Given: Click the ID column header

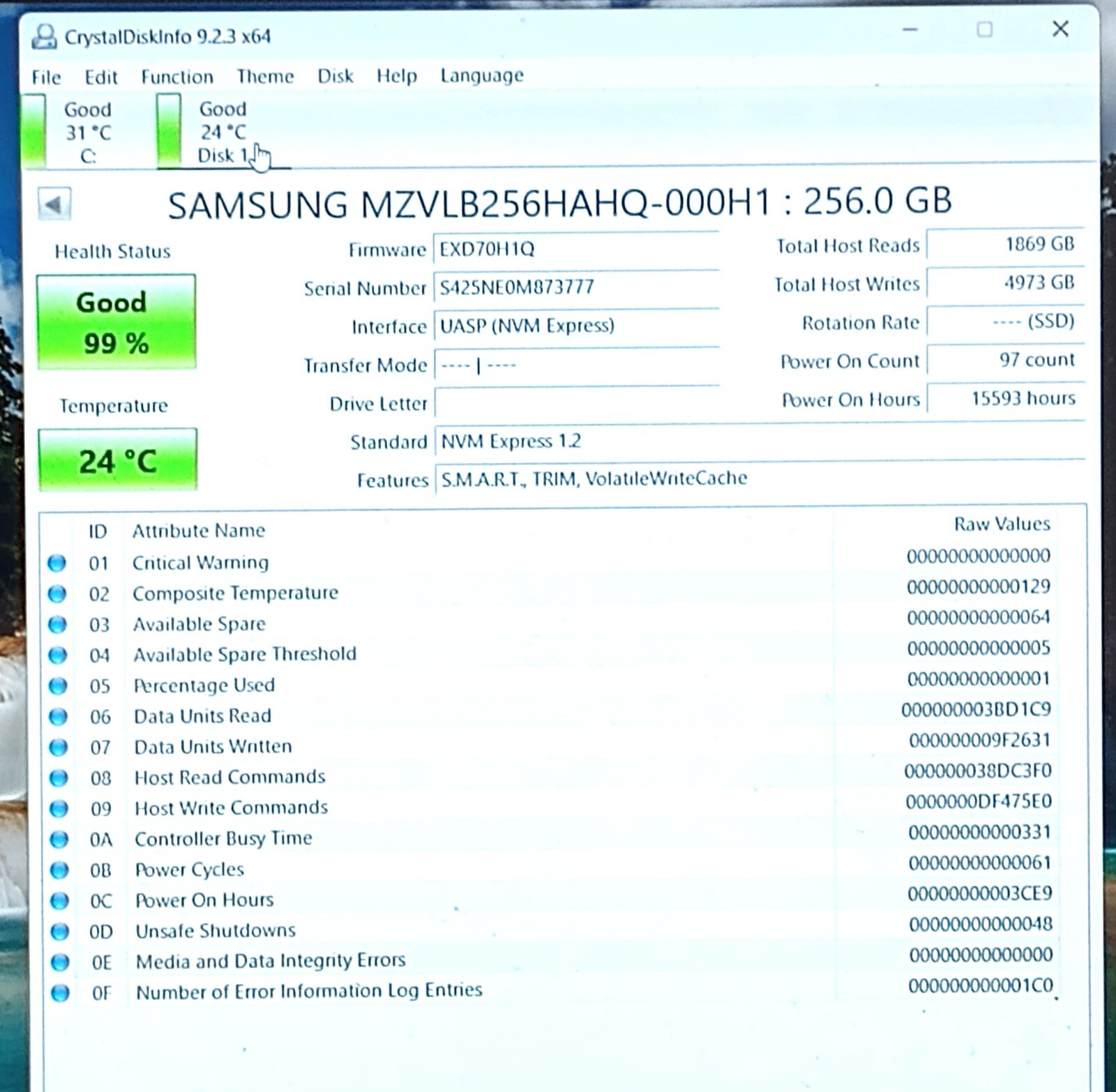Looking at the screenshot, I should (x=98, y=531).
